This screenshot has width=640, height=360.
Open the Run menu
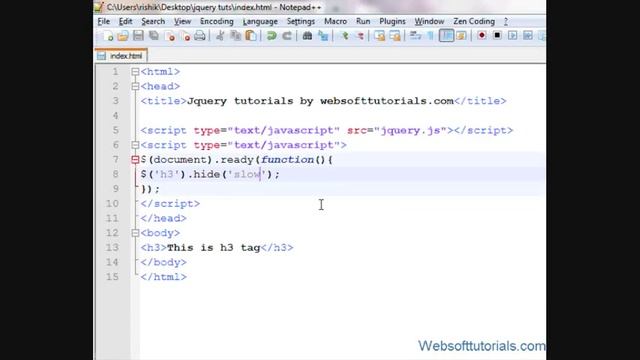click(363, 21)
